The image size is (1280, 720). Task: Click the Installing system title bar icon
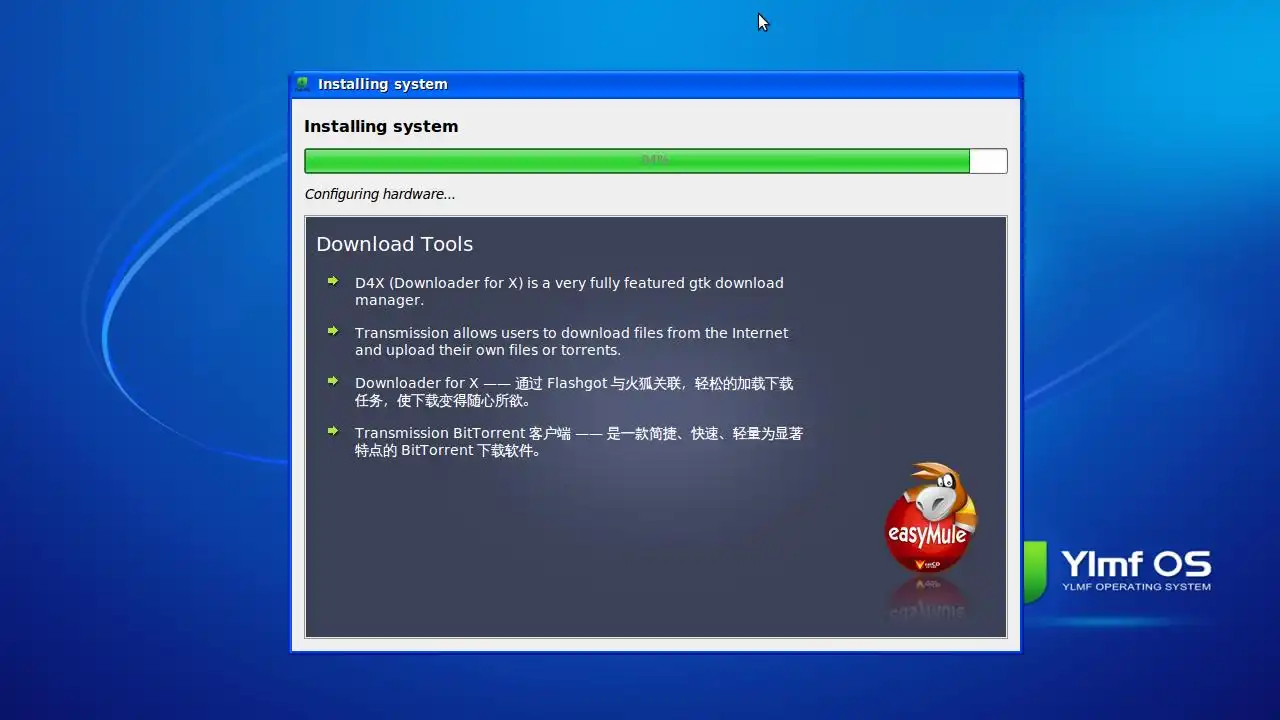[x=303, y=84]
